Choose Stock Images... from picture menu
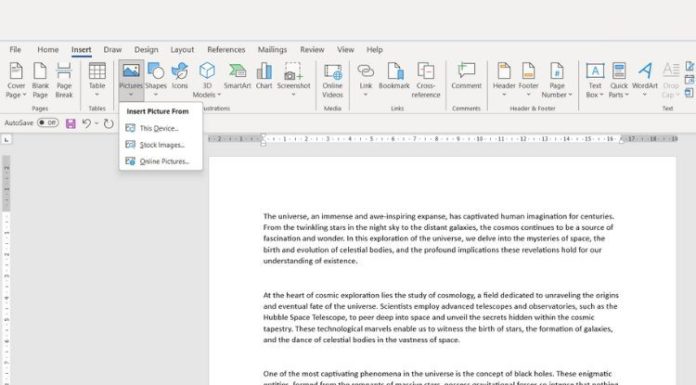 [x=161, y=145]
